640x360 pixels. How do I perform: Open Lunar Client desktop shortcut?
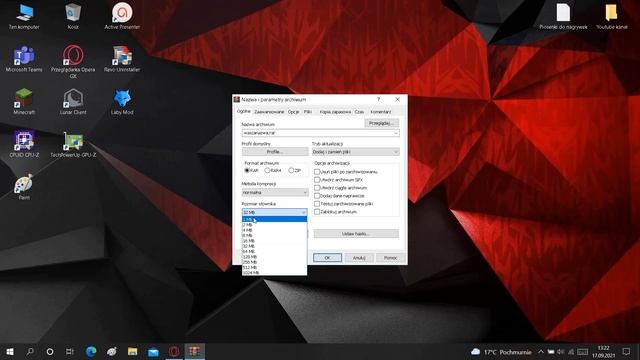click(73, 102)
